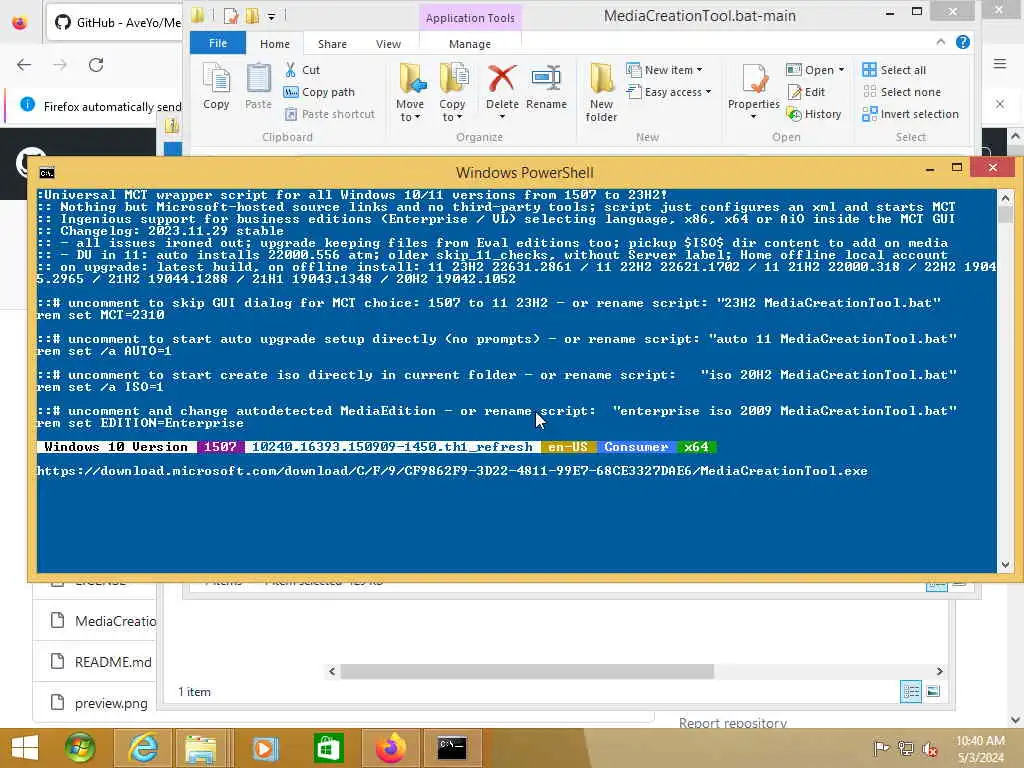Click the x64 label in PowerShell
The width and height of the screenshot is (1024, 768).
pos(696,447)
